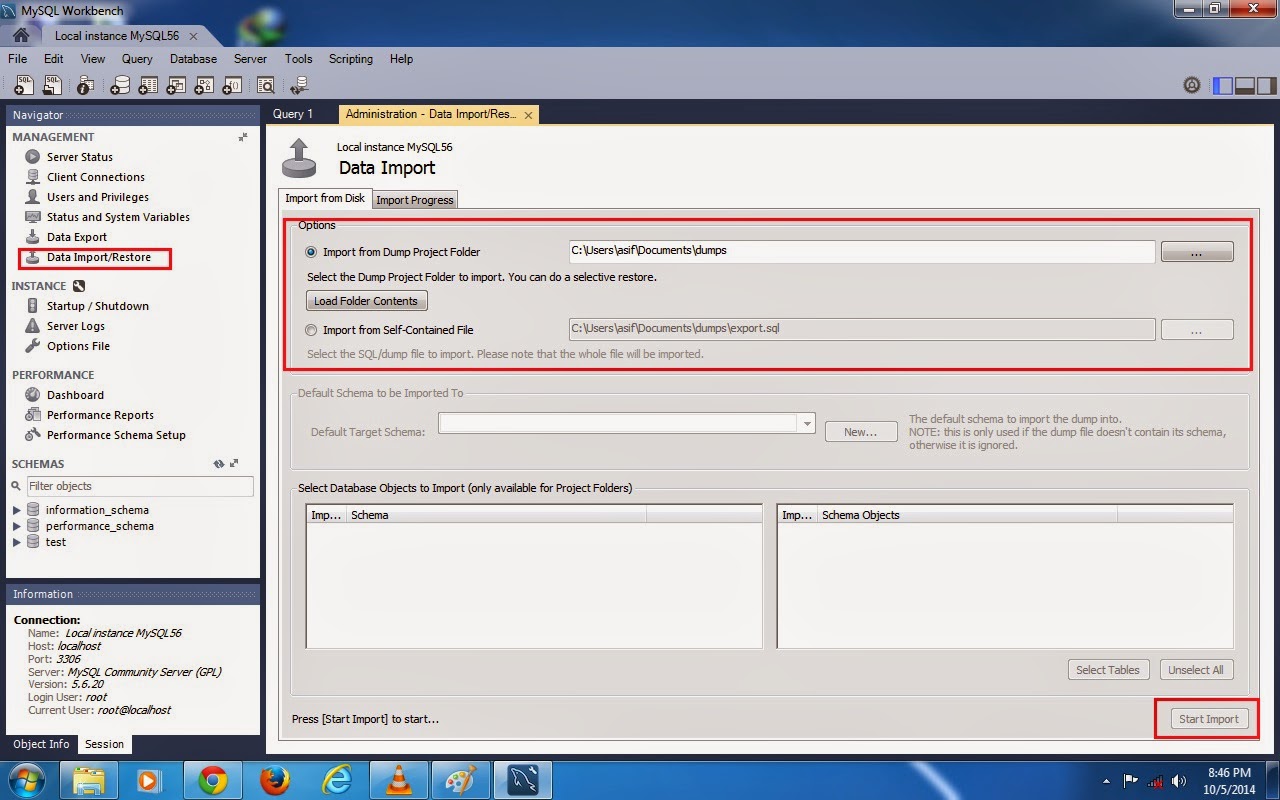This screenshot has height=800, width=1280.
Task: Open the File menu
Action: (x=18, y=59)
